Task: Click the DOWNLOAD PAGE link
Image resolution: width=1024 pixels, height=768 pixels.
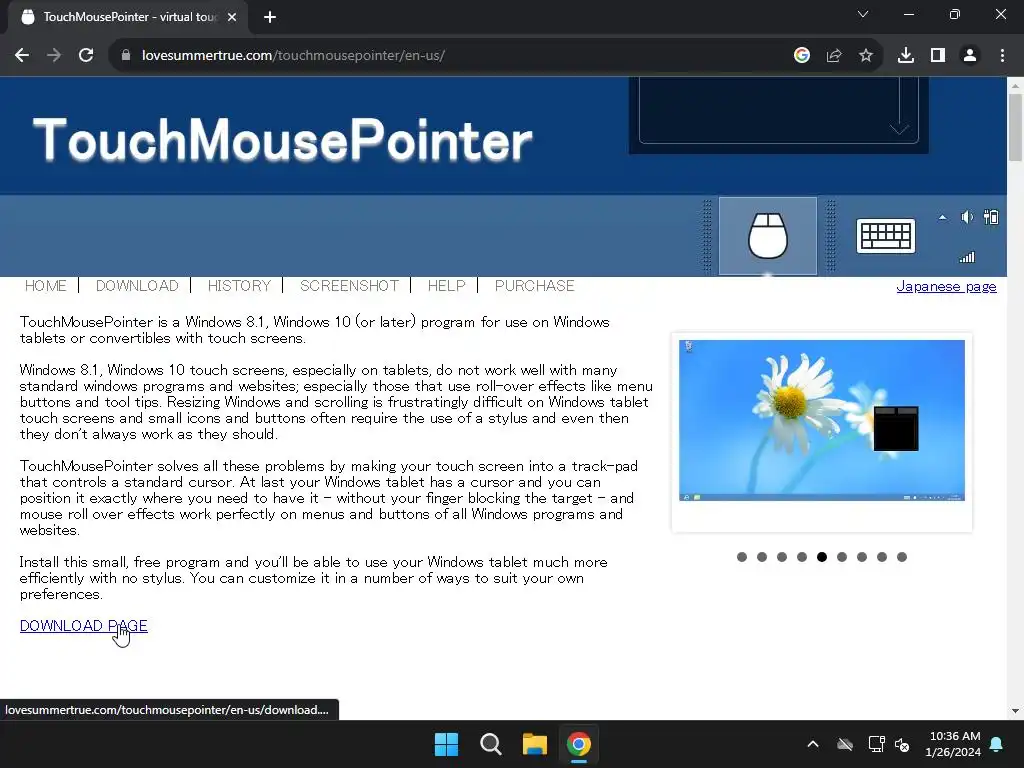Action: pos(84,626)
